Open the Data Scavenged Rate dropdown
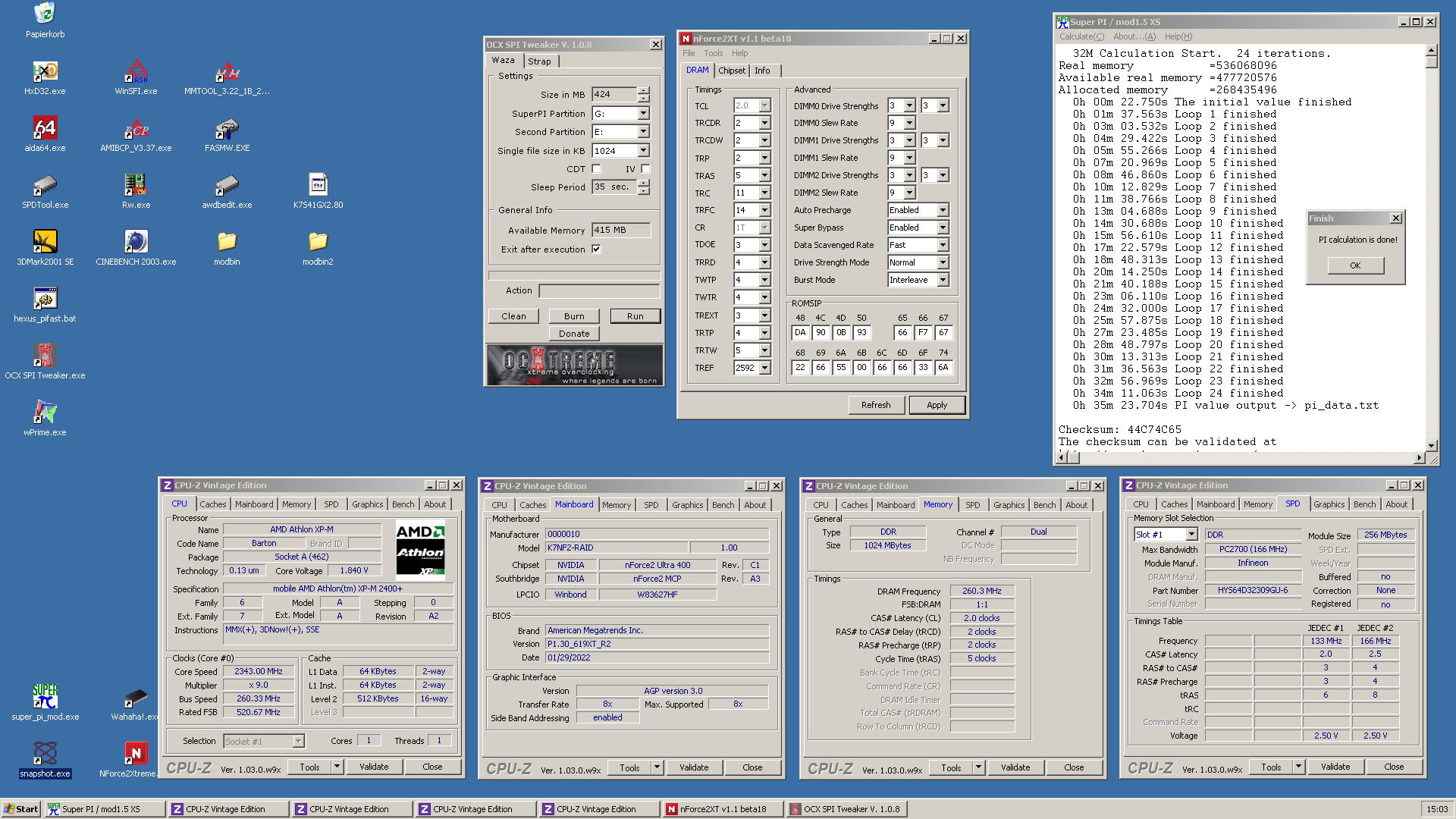 click(x=943, y=245)
